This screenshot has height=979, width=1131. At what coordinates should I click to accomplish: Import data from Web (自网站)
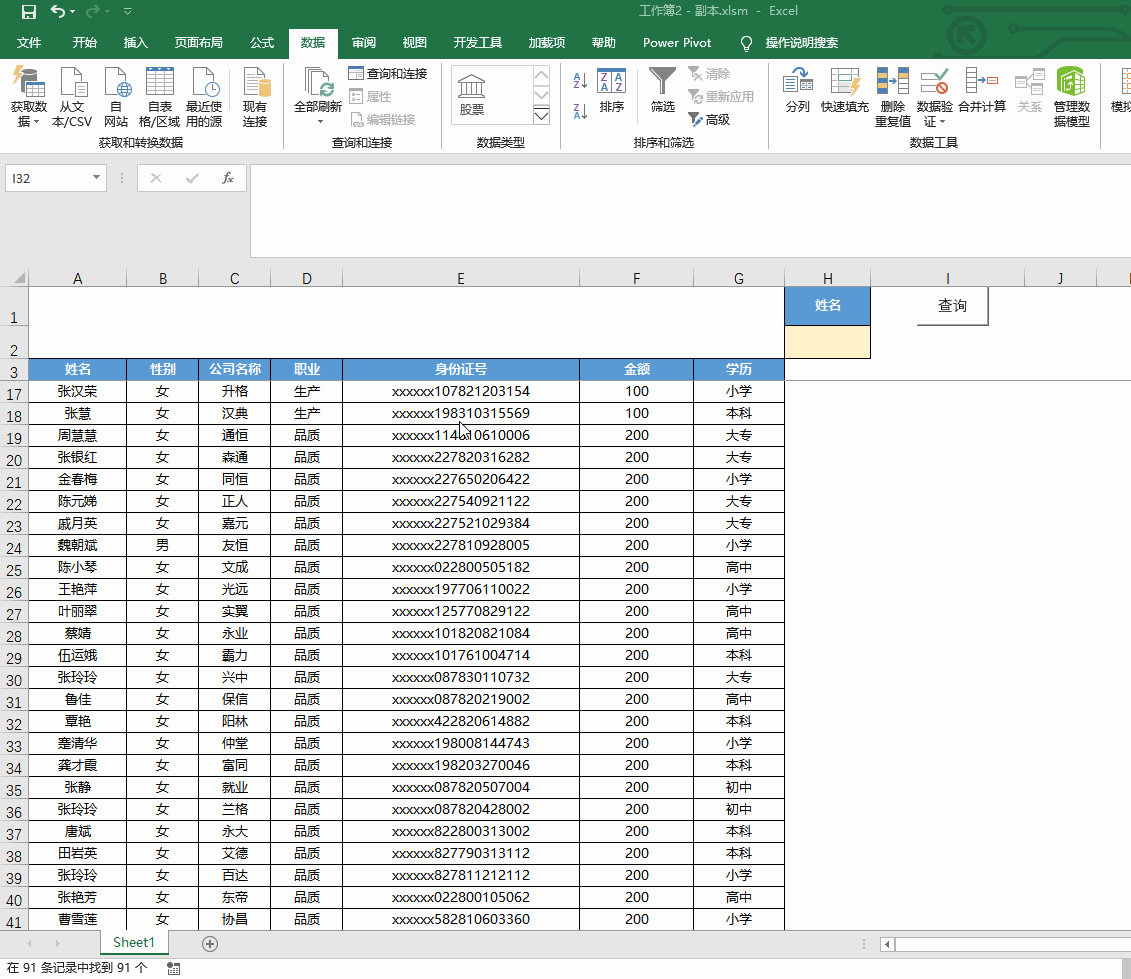116,97
